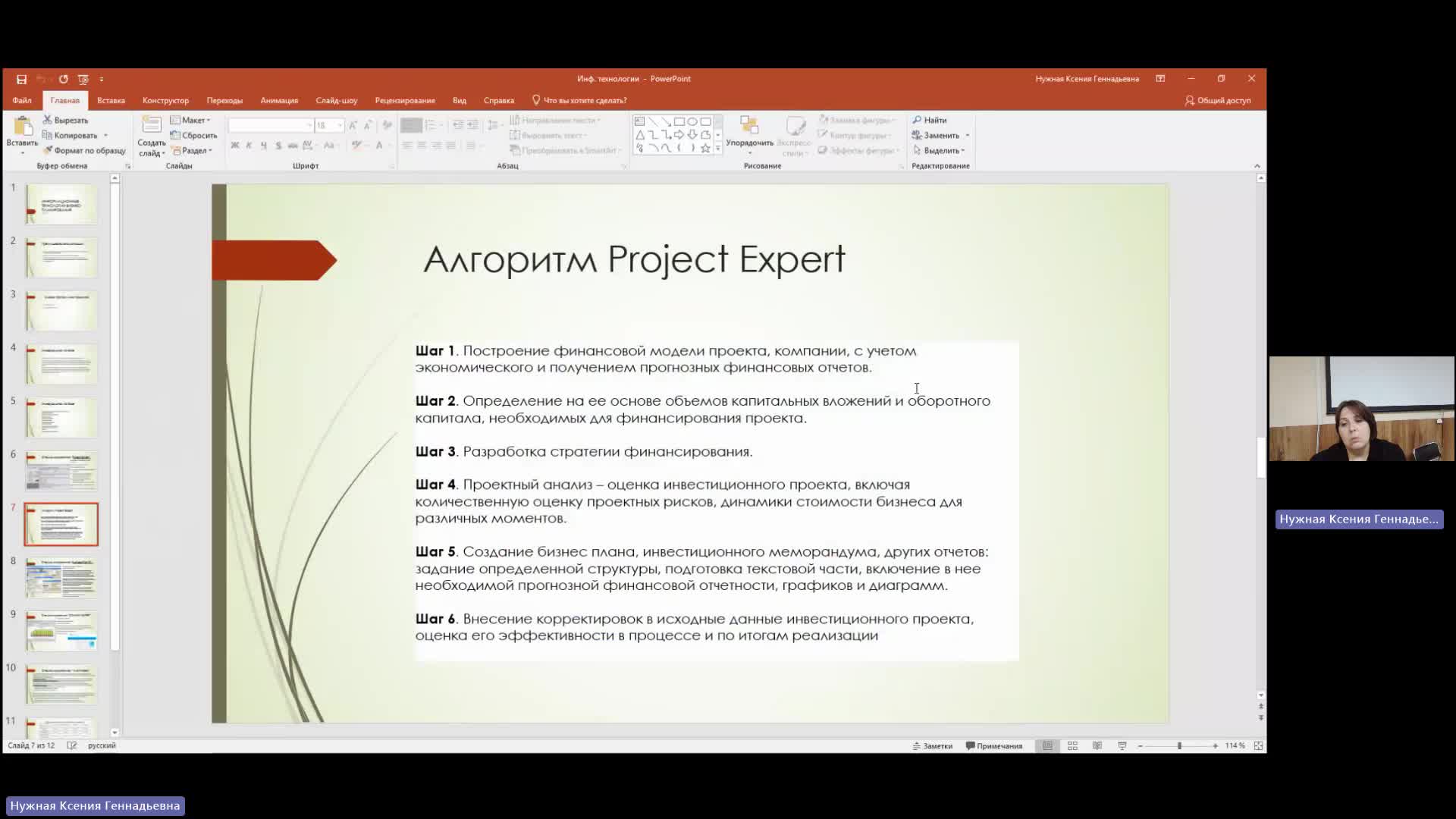The image size is (1456, 819).
Task: Open the Выделить select dropdown
Action: [939, 150]
